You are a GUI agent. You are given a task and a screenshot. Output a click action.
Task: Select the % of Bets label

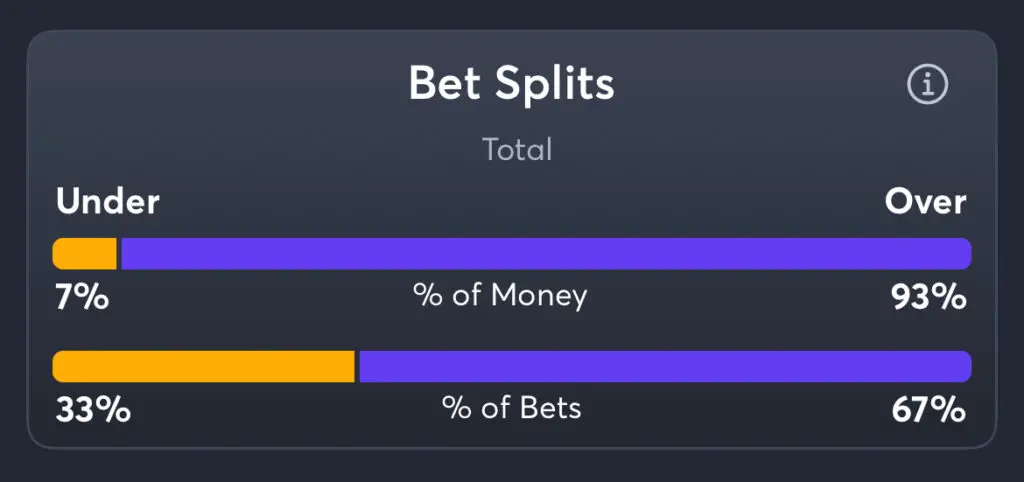pos(511,408)
